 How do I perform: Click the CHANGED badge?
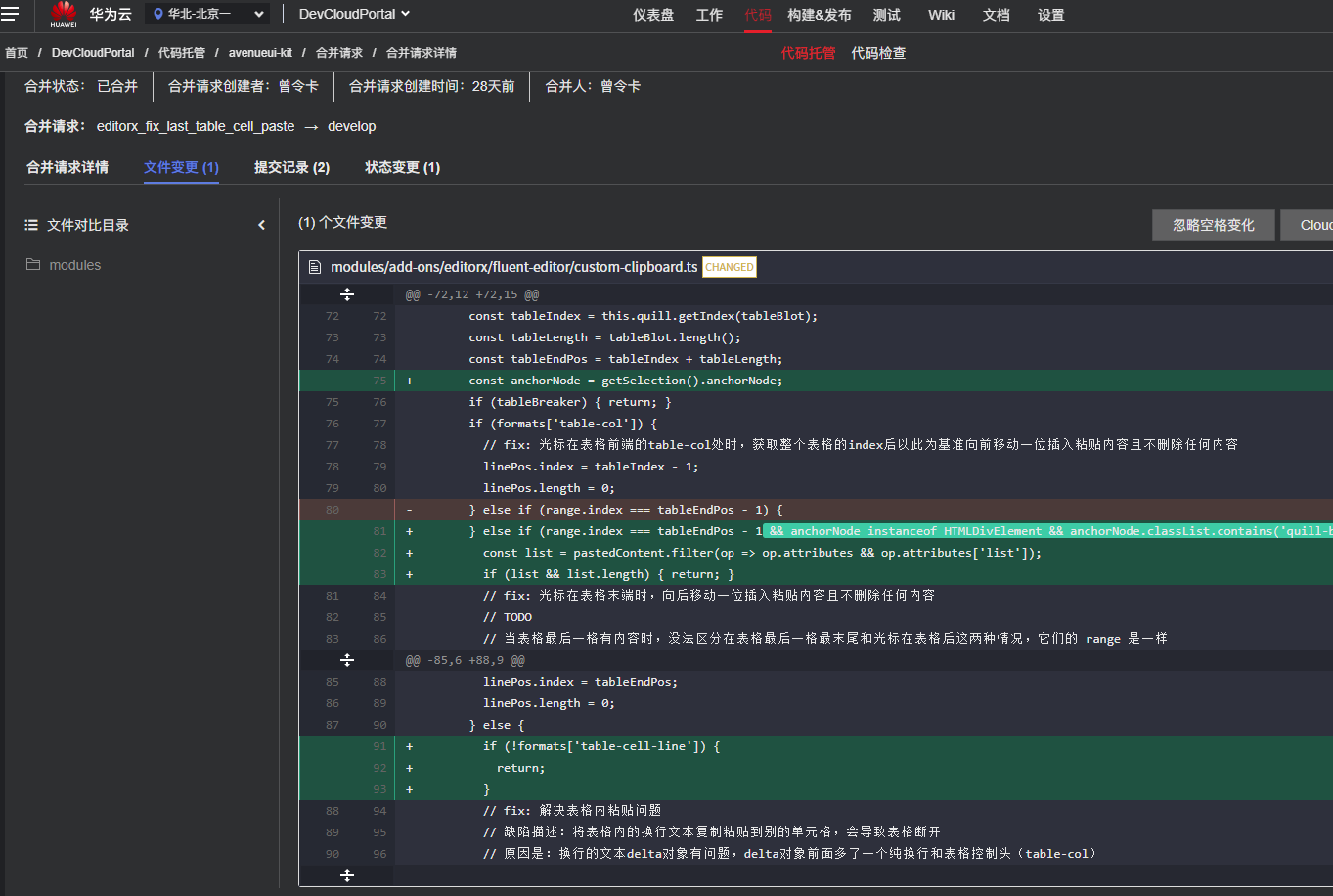730,267
